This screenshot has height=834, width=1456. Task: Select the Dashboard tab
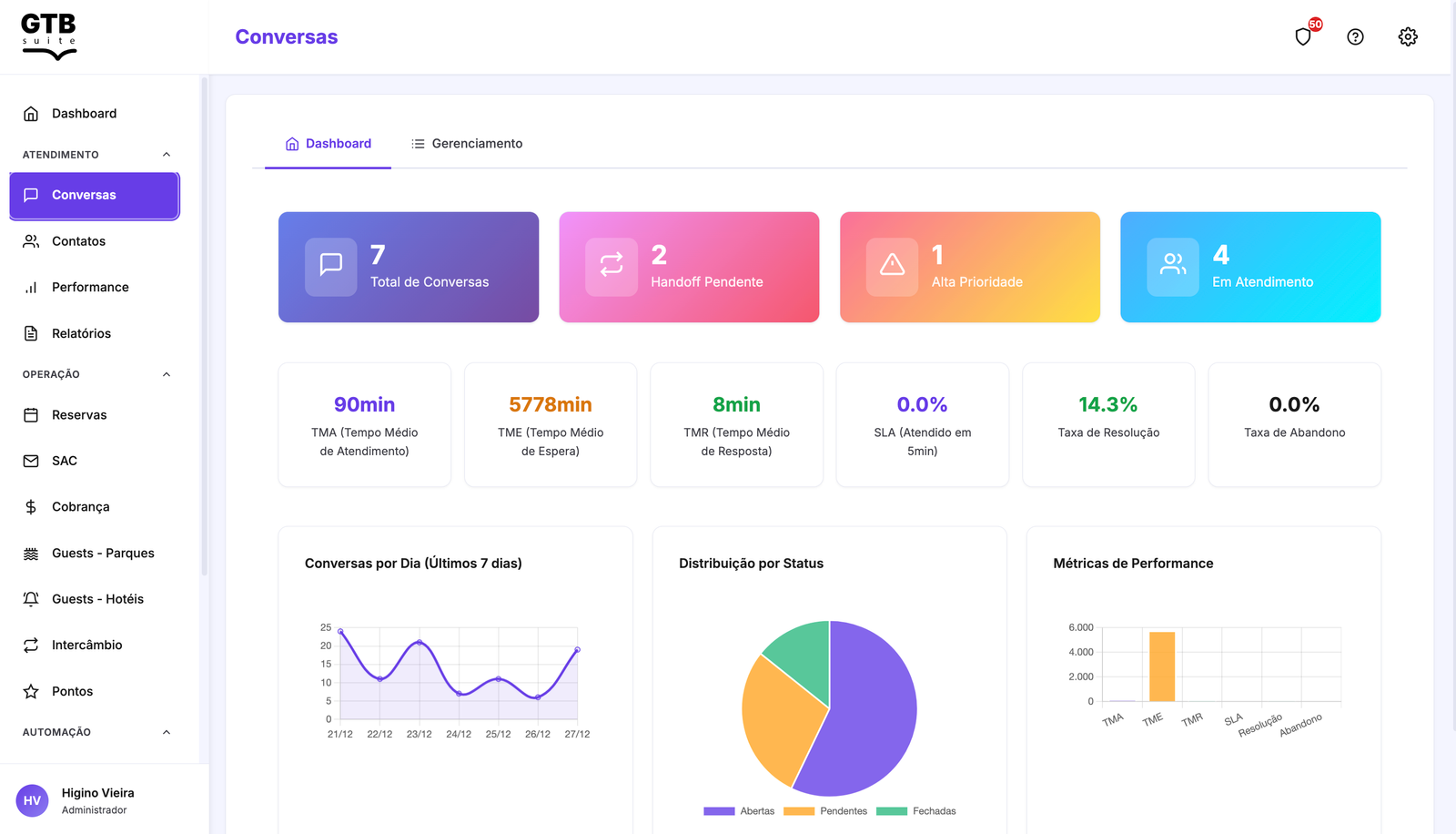coord(329,143)
